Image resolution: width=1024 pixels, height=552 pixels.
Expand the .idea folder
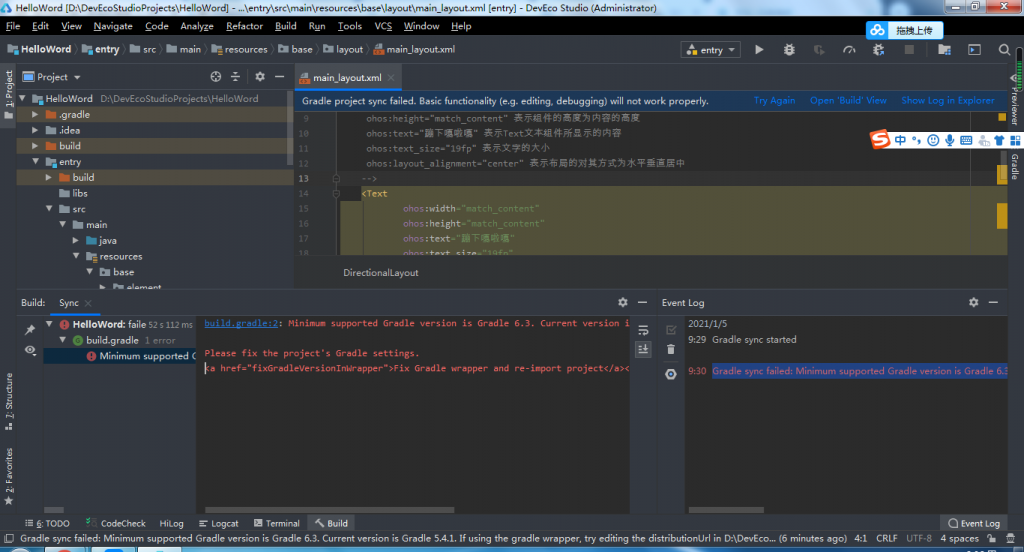[35, 130]
